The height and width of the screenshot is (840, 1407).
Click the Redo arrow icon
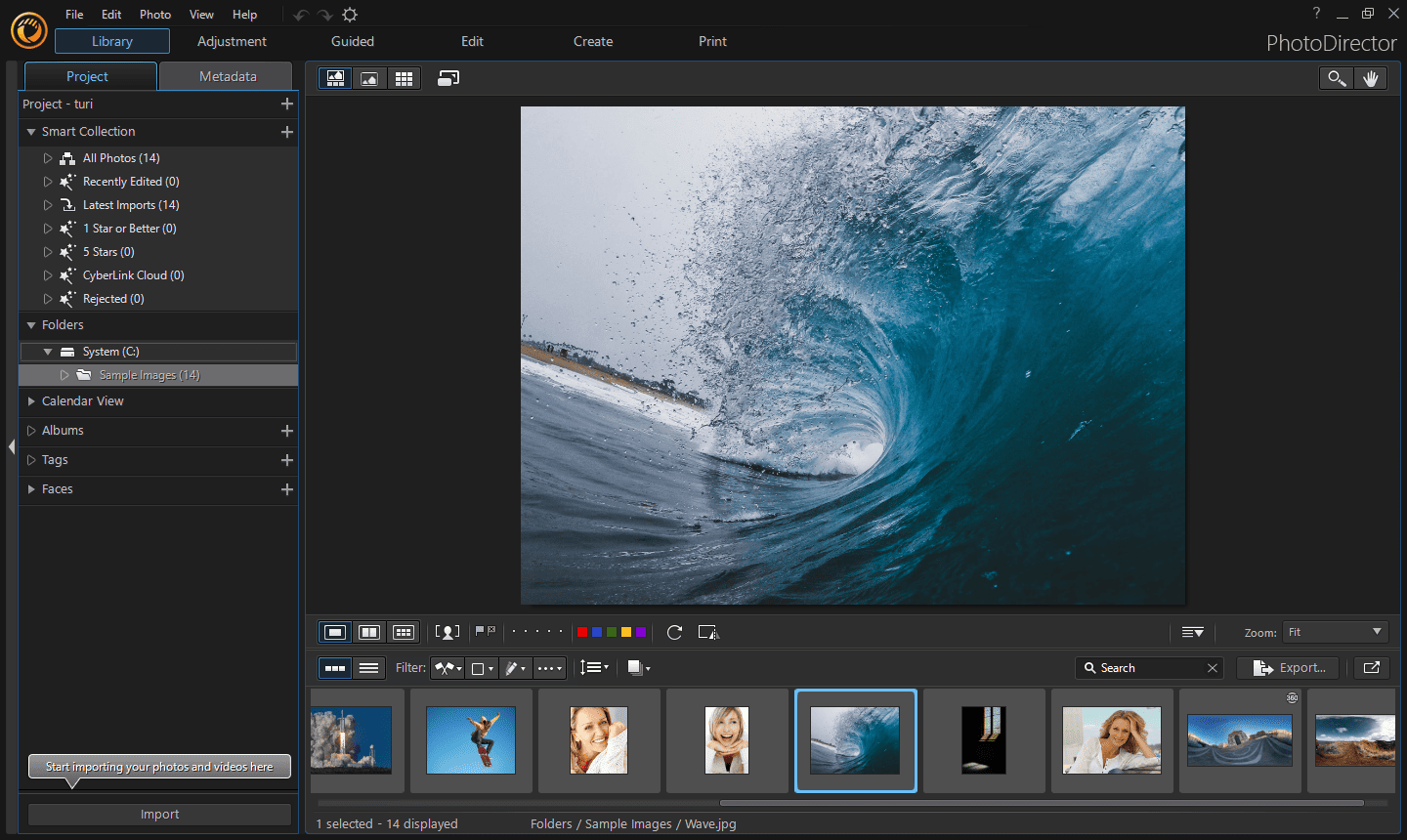pos(325,15)
